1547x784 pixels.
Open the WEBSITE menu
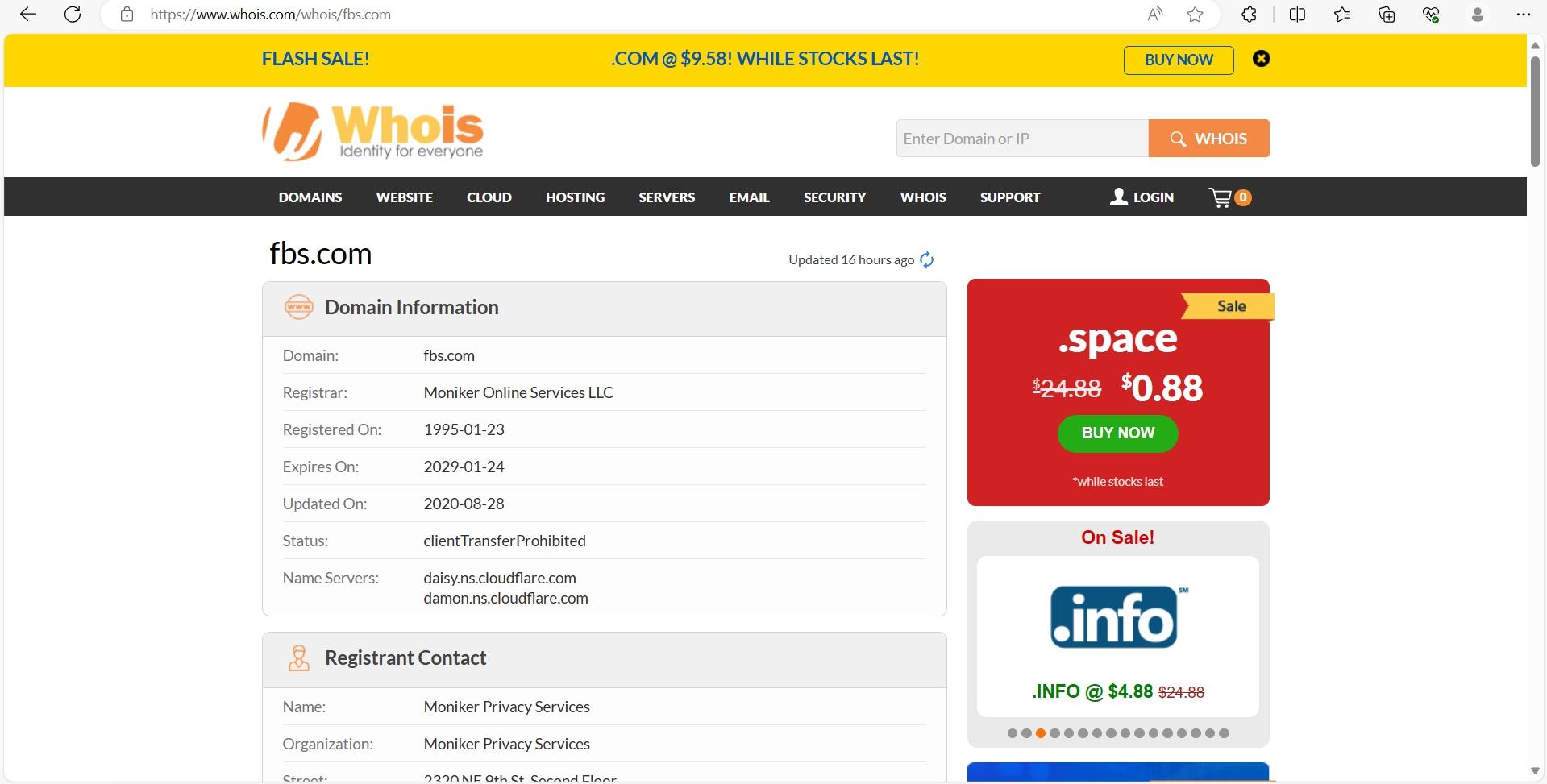tap(405, 197)
